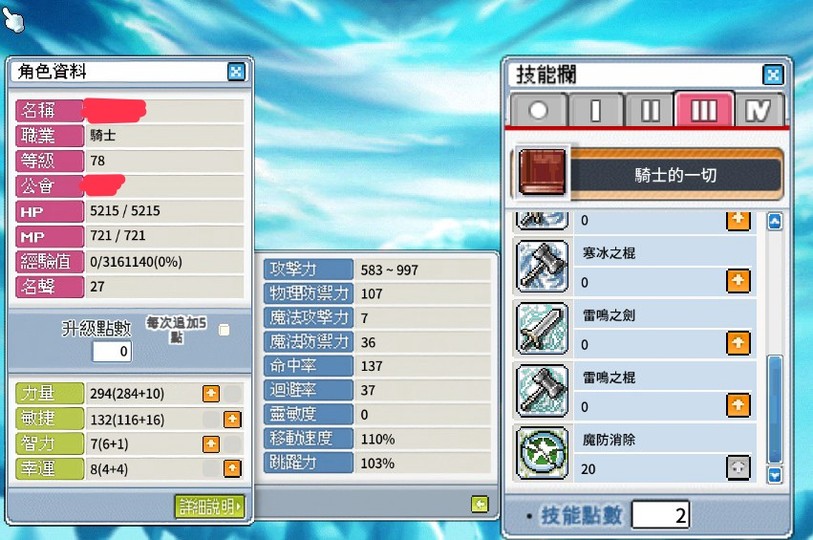
Task: Add a point to 智力 stat
Action: point(211,444)
